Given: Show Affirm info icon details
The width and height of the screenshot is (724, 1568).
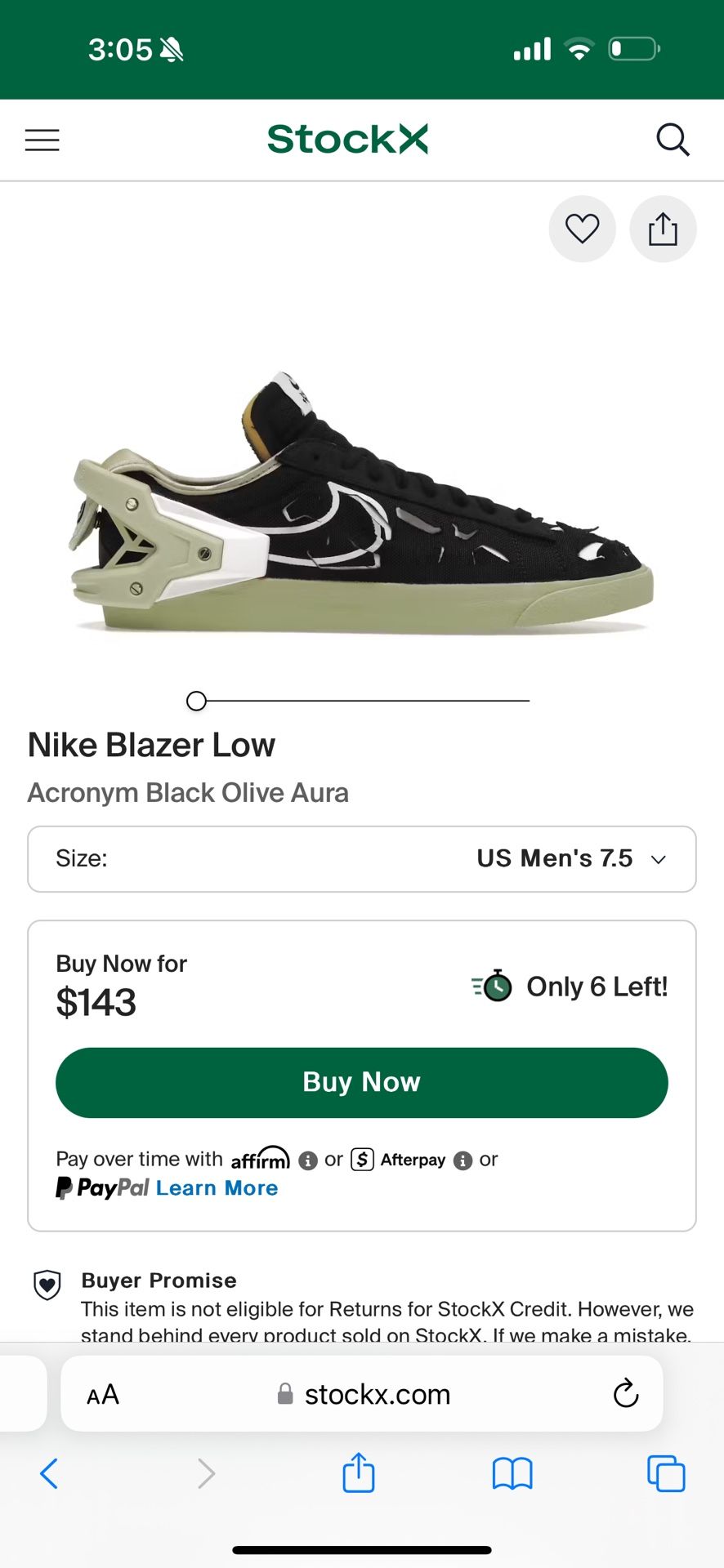Looking at the screenshot, I should coord(308,1160).
